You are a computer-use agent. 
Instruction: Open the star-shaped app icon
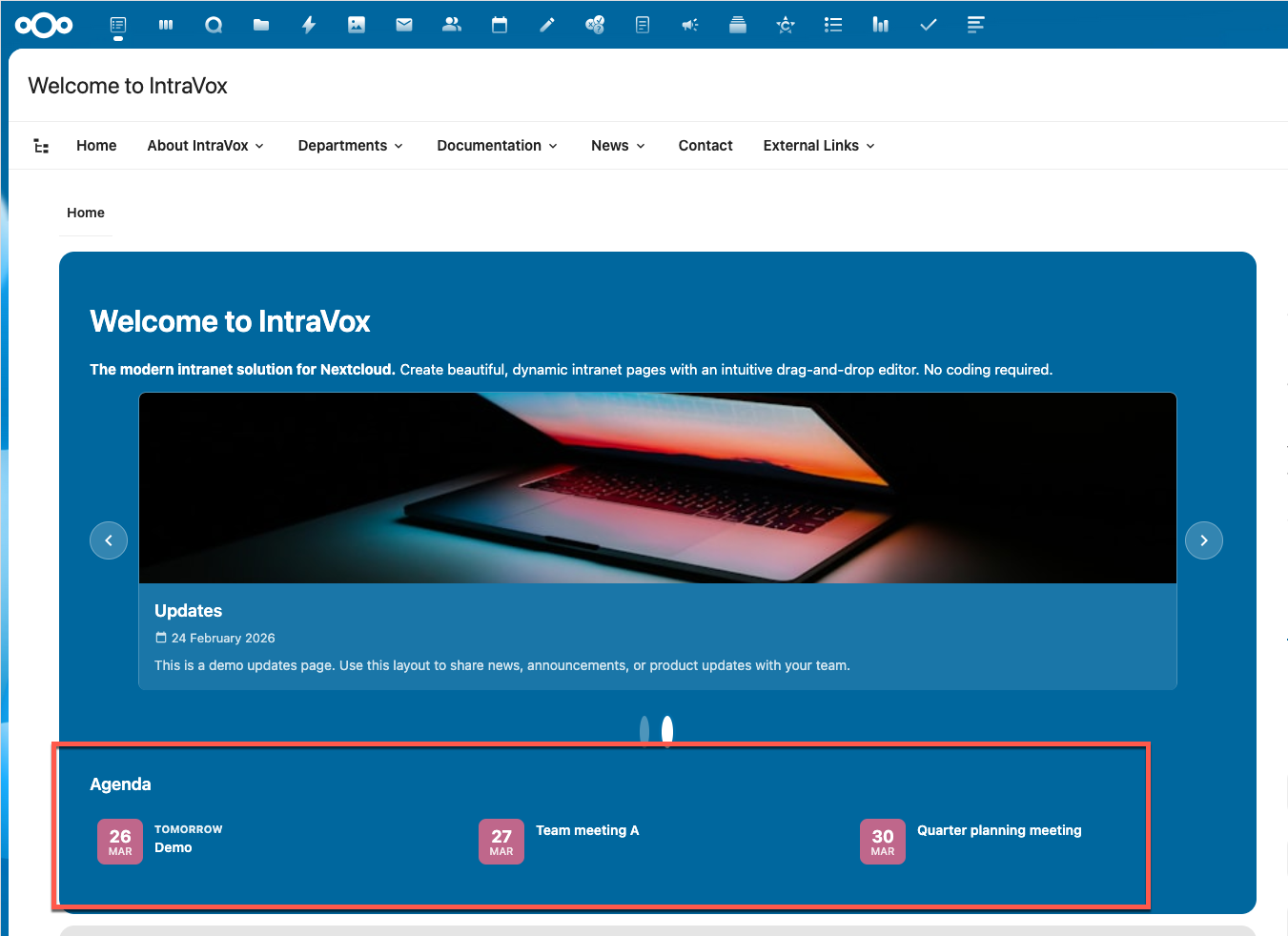coord(786,25)
